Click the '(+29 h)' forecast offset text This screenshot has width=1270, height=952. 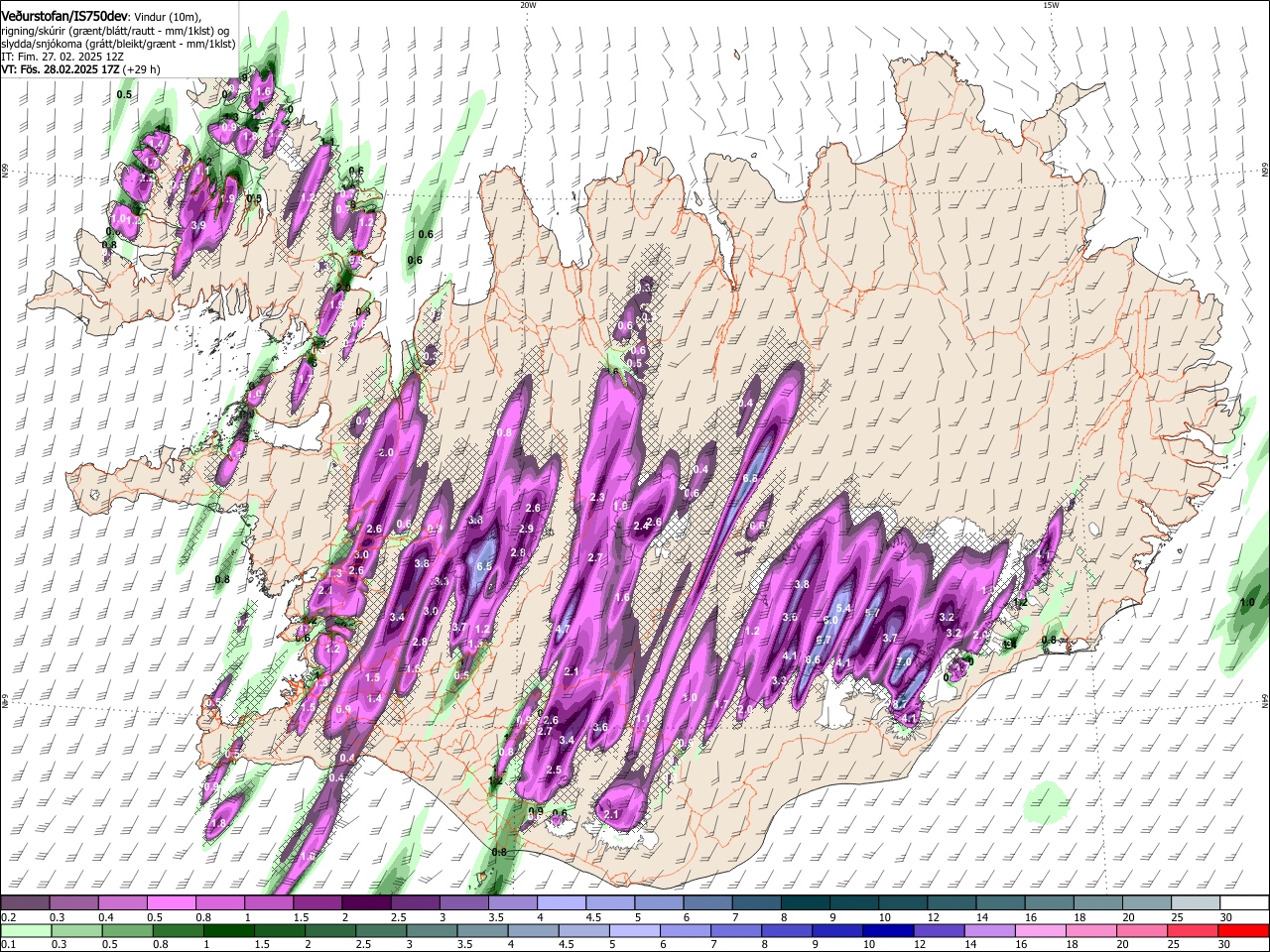click(143, 69)
